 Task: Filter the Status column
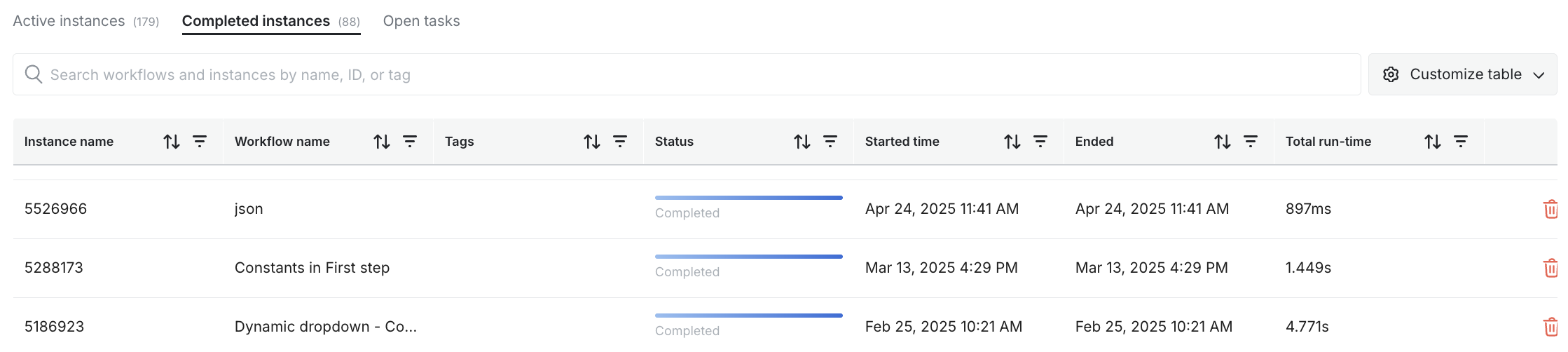(830, 142)
